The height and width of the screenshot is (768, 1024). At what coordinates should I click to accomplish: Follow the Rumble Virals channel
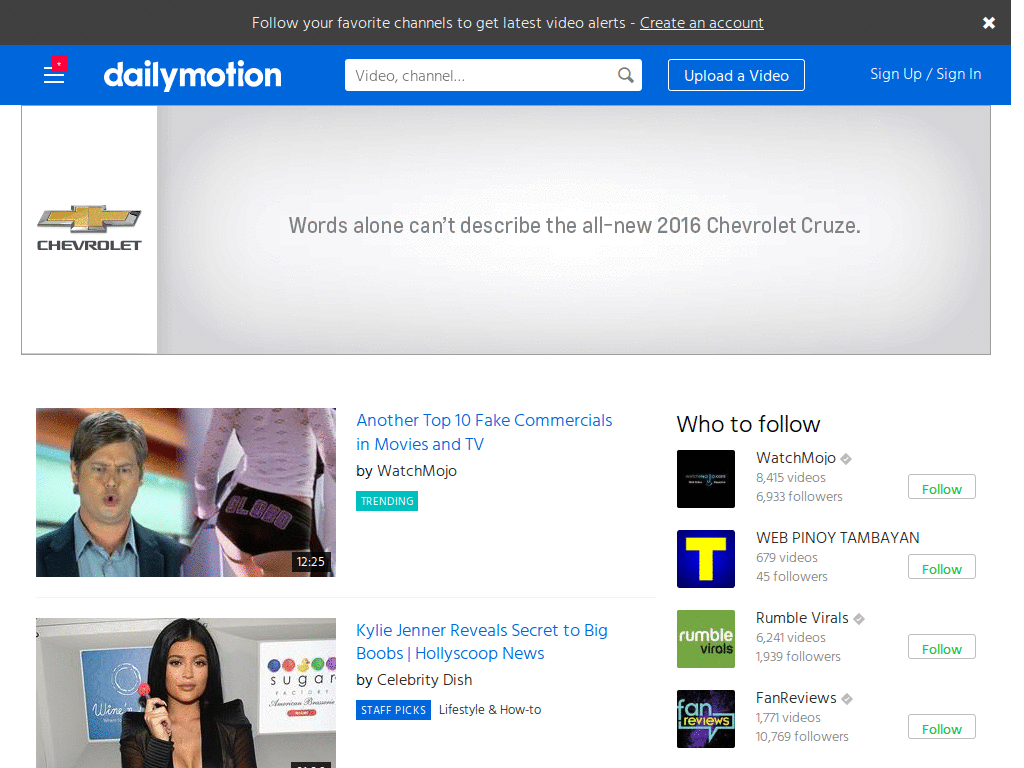coord(941,647)
